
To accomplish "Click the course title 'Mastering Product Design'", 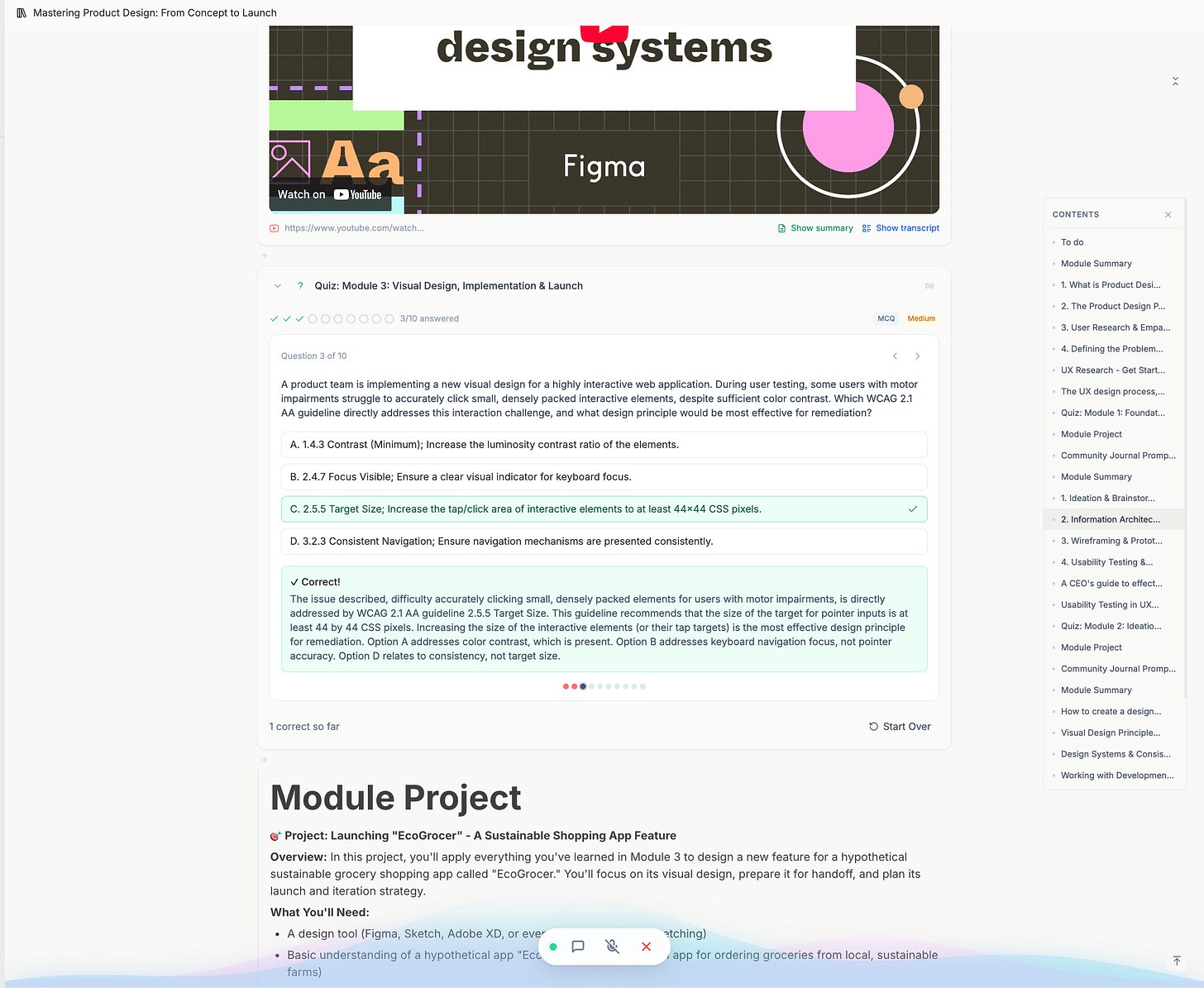I will 155,13.
